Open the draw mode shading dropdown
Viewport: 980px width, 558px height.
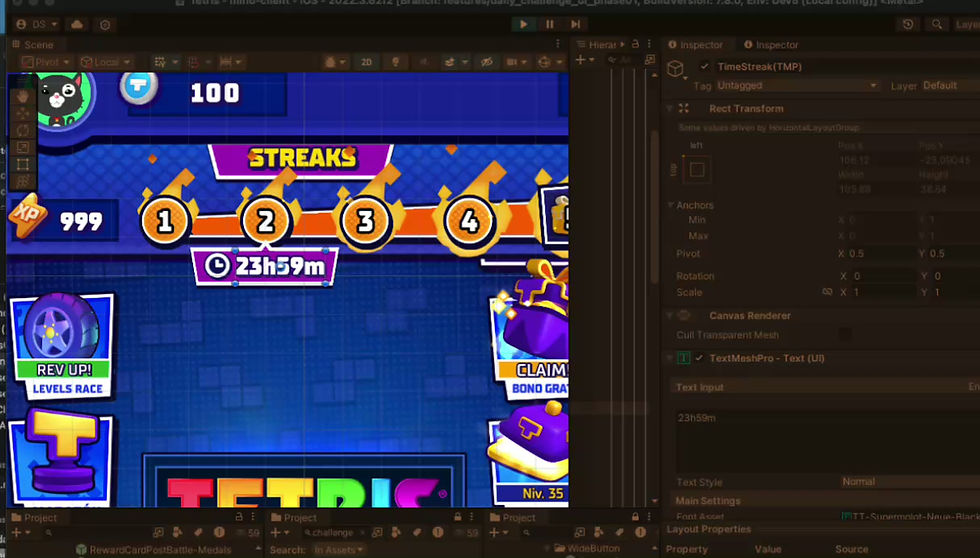335,62
